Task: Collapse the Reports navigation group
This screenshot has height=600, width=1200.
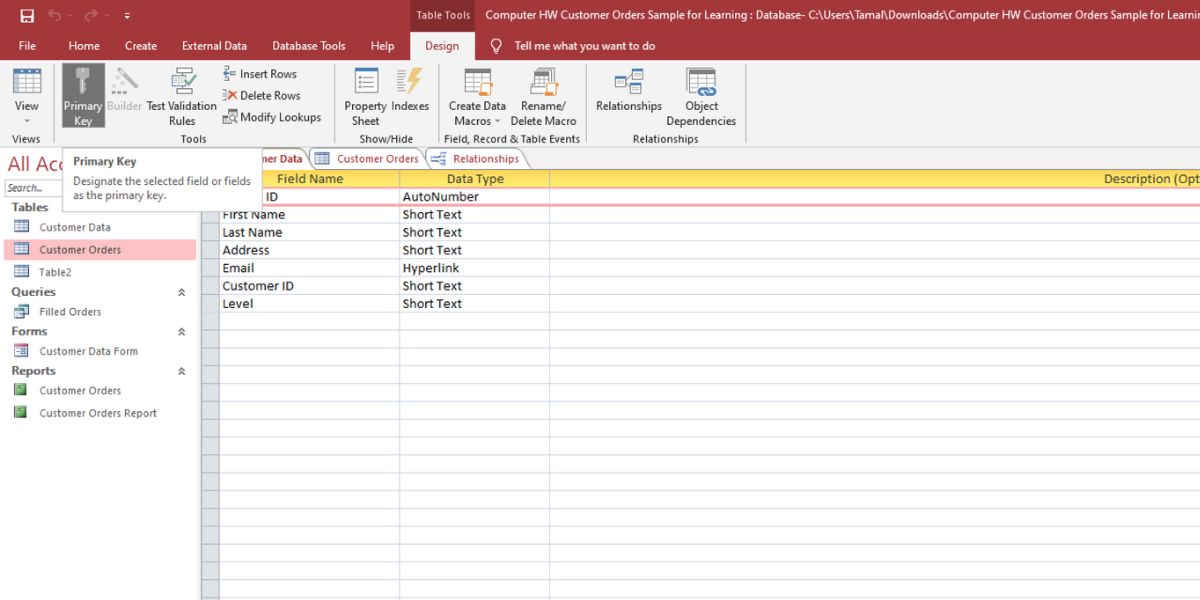Action: tap(181, 371)
